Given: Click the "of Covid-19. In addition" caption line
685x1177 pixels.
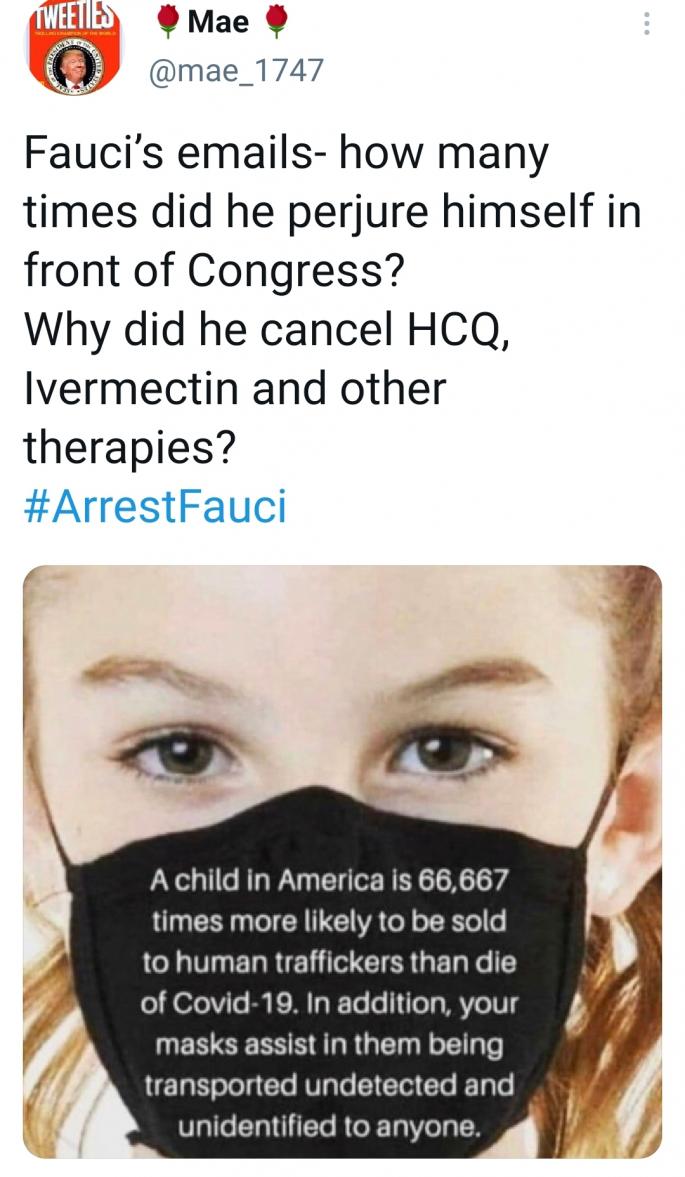Looking at the screenshot, I should pyautogui.click(x=329, y=1004).
